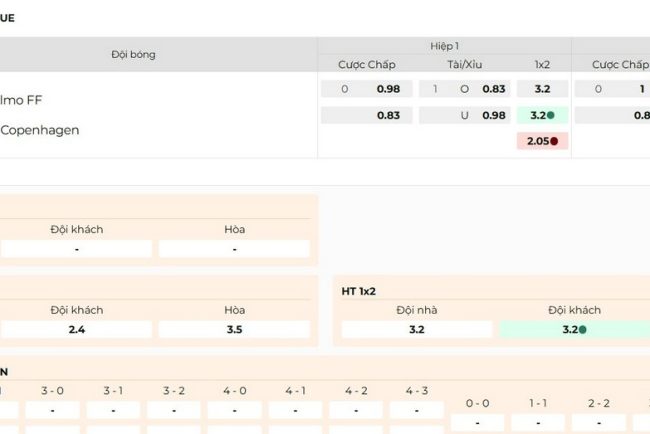Select Hòa odds 3.5
The image size is (650, 434).
tap(234, 329)
